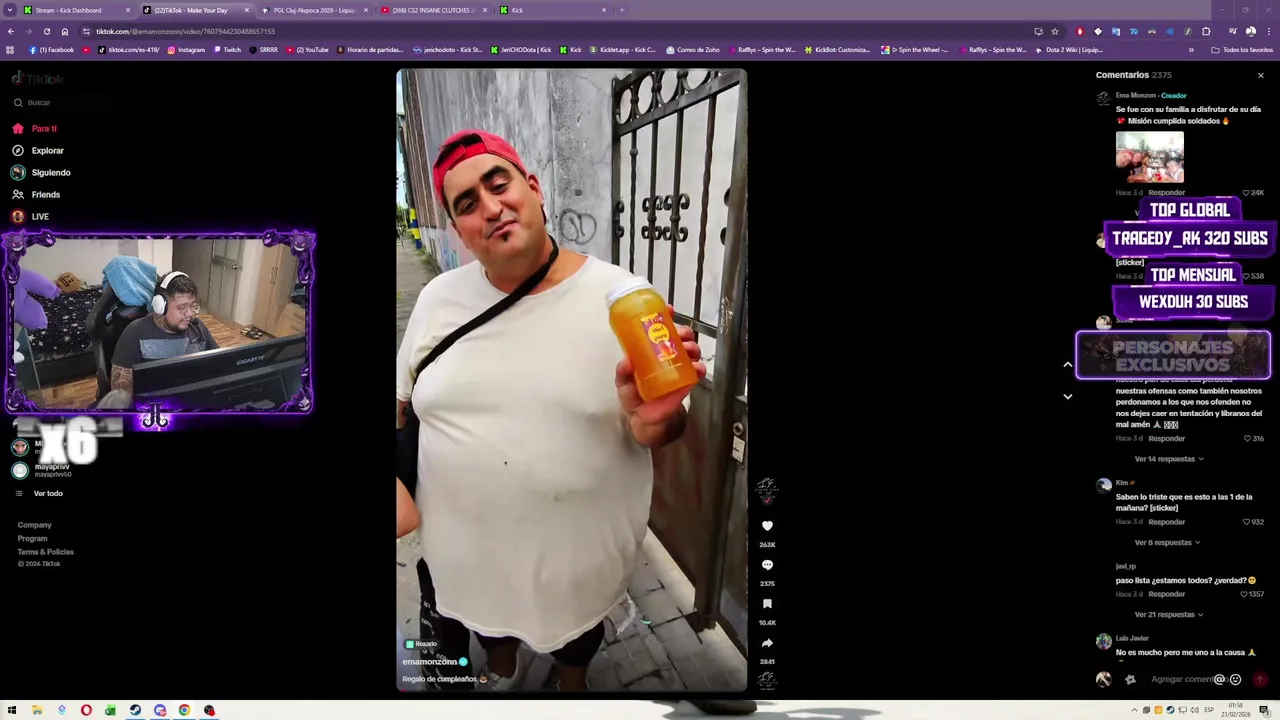Open Steam from the taskbar
Viewport: 1280px width, 720px height.
click(x=135, y=710)
